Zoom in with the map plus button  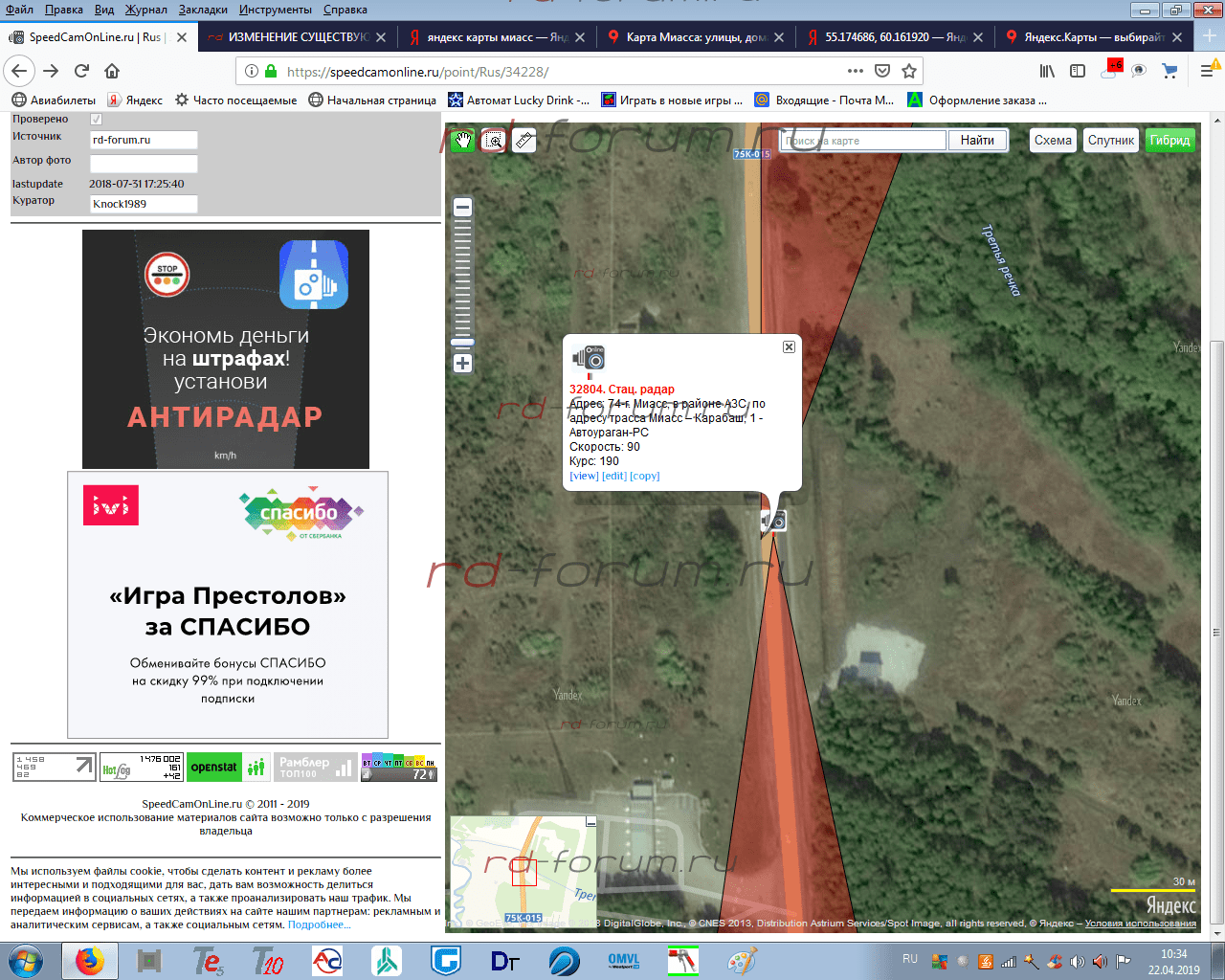[463, 363]
